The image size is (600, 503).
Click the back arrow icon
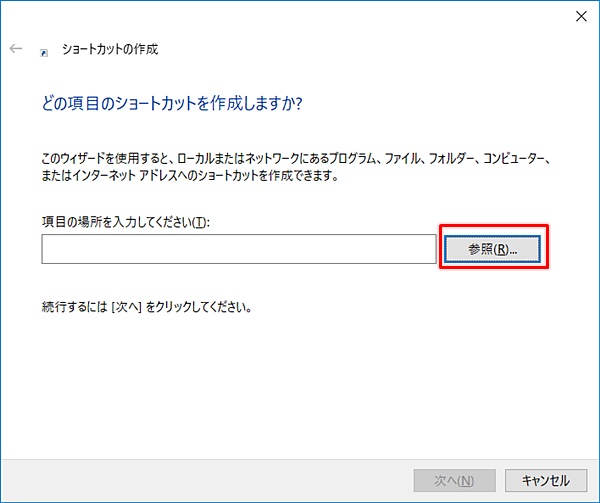(16, 49)
